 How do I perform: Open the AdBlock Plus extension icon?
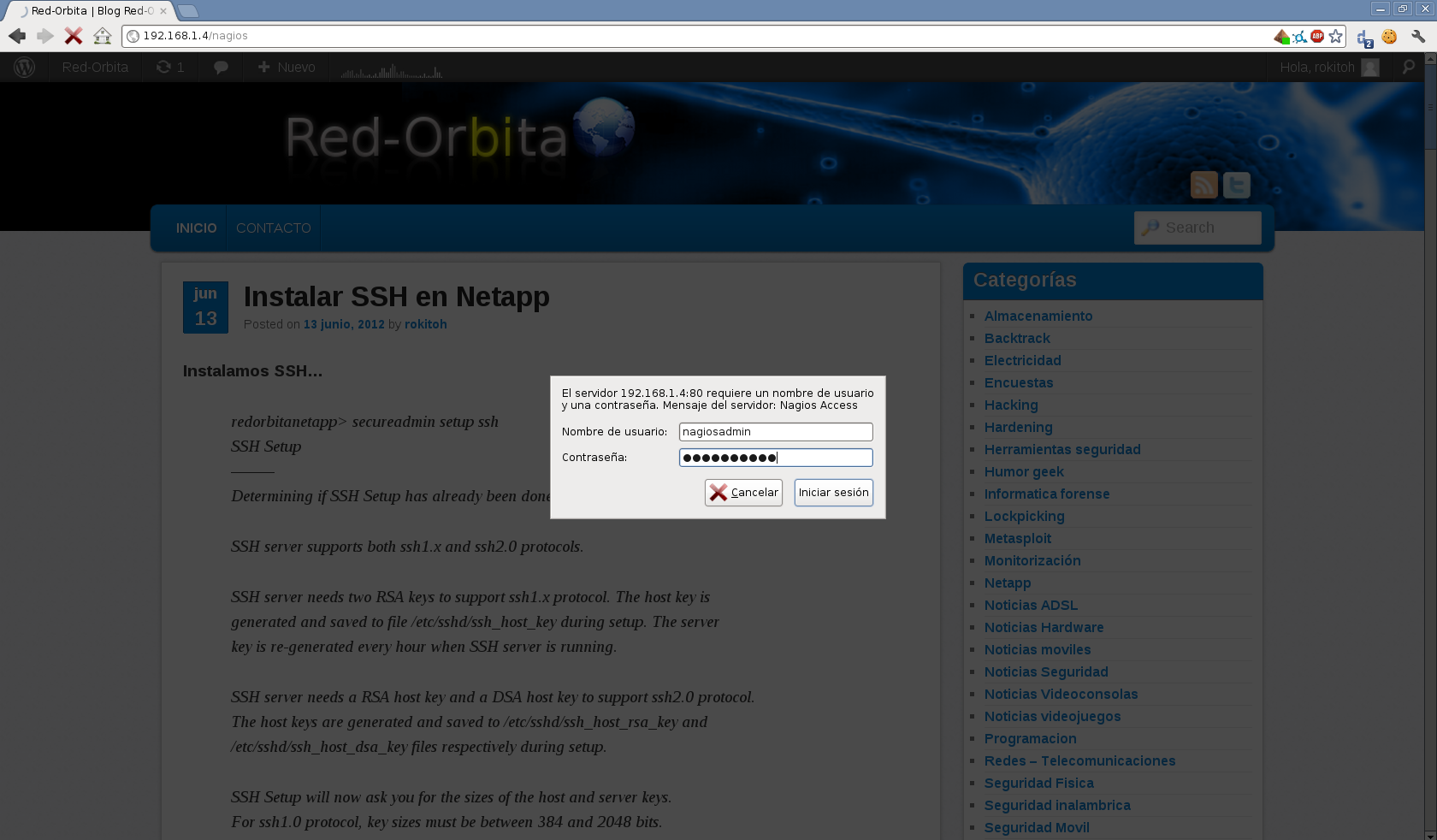coord(1317,36)
